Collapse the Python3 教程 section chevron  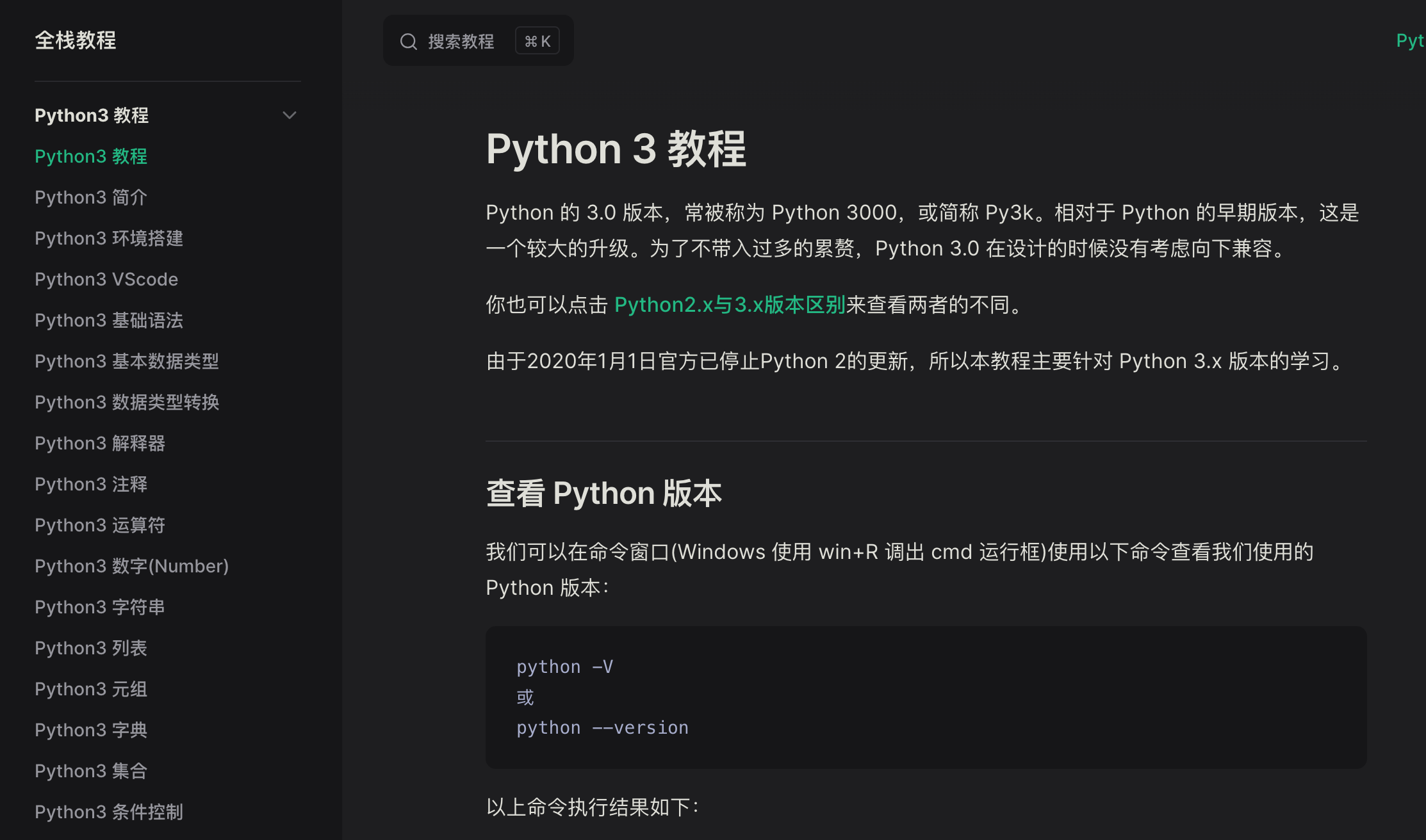point(290,115)
